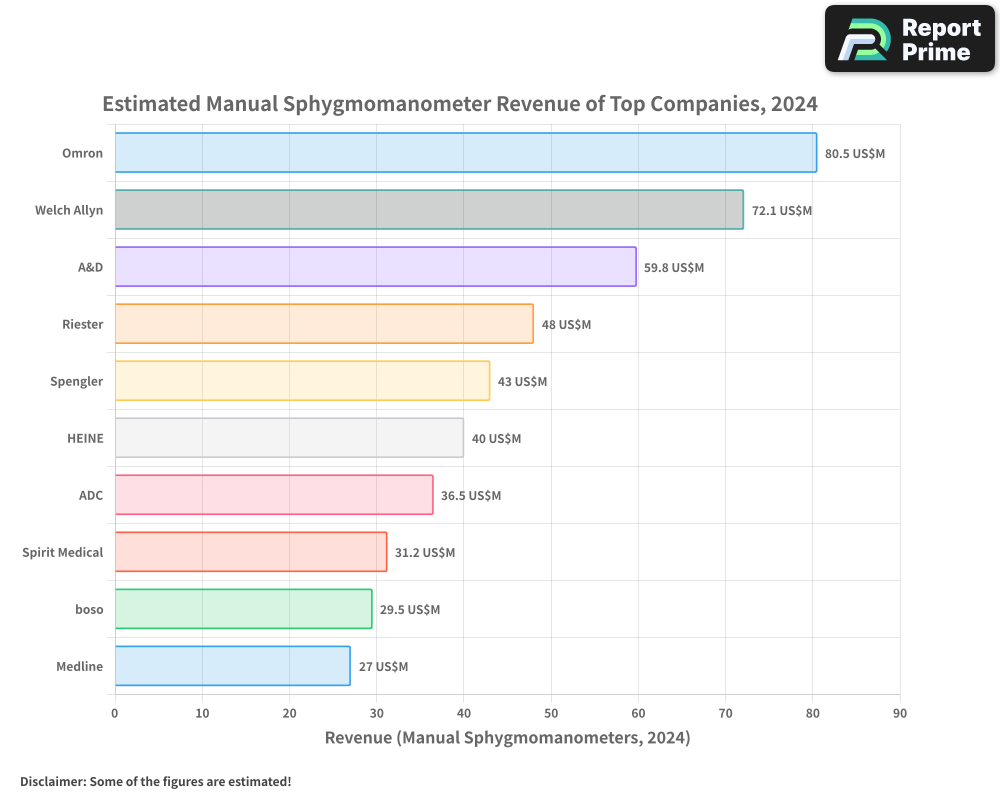Click the purple A&D bar
The width and height of the screenshot is (1000, 800).
pyautogui.click(x=376, y=267)
